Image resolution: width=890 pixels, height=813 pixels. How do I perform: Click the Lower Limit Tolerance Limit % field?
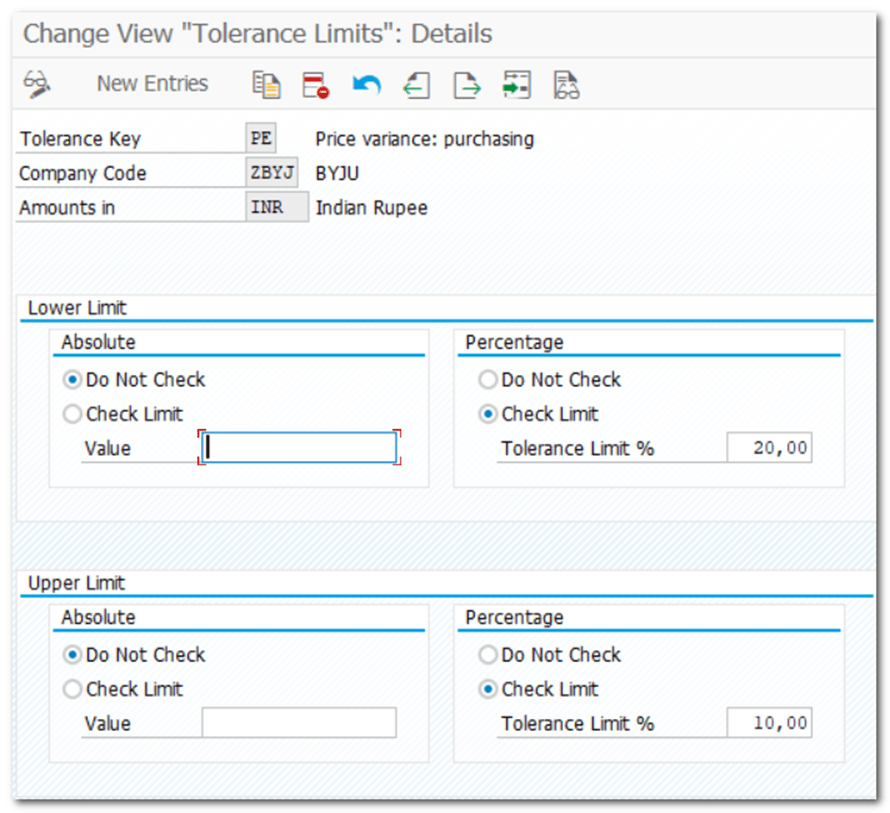(x=768, y=449)
